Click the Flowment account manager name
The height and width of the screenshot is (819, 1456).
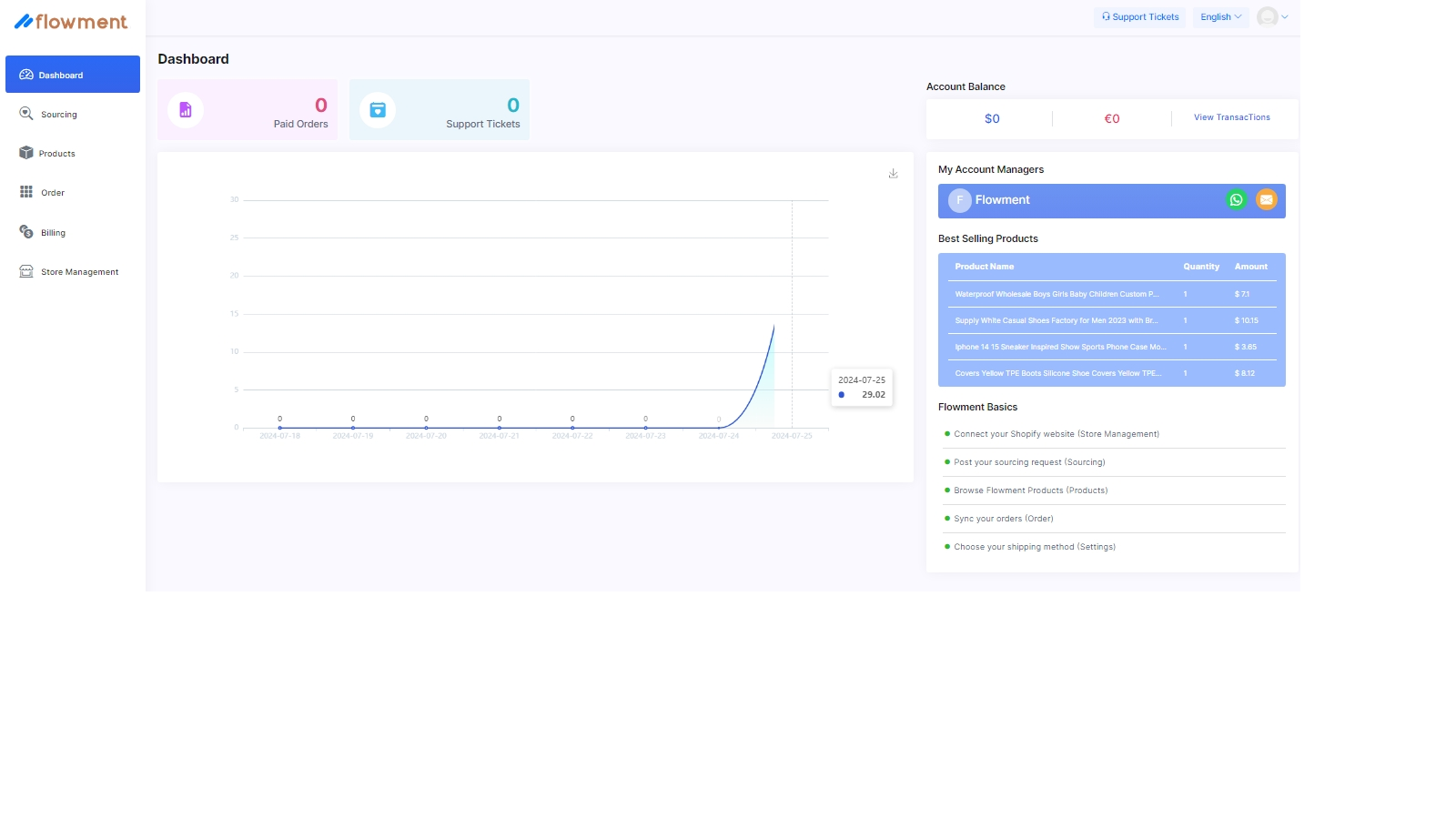(1003, 200)
